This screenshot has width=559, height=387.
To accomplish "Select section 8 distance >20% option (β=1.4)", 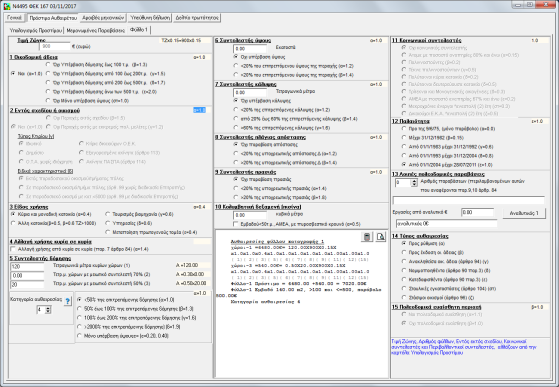I will pyautogui.click(x=285, y=162).
